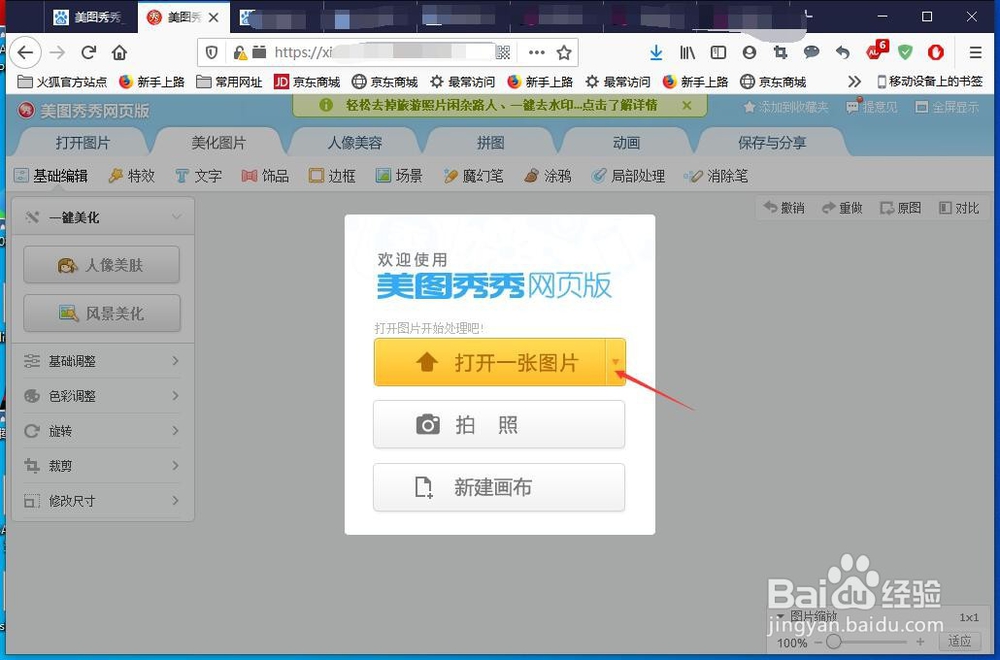Switch to the 保存与分享 tab
Image resolution: width=1000 pixels, height=660 pixels.
[772, 143]
